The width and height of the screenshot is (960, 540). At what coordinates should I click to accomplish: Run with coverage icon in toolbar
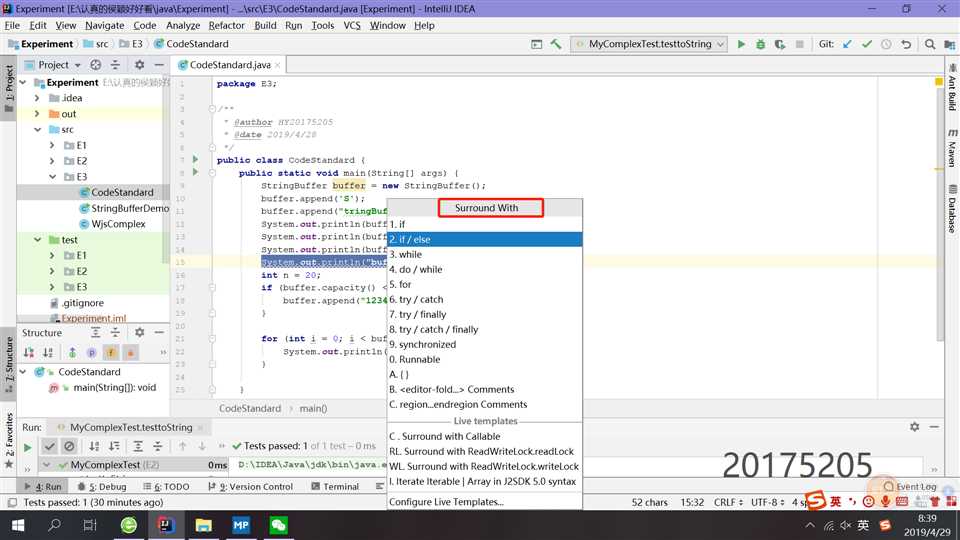click(x=779, y=44)
